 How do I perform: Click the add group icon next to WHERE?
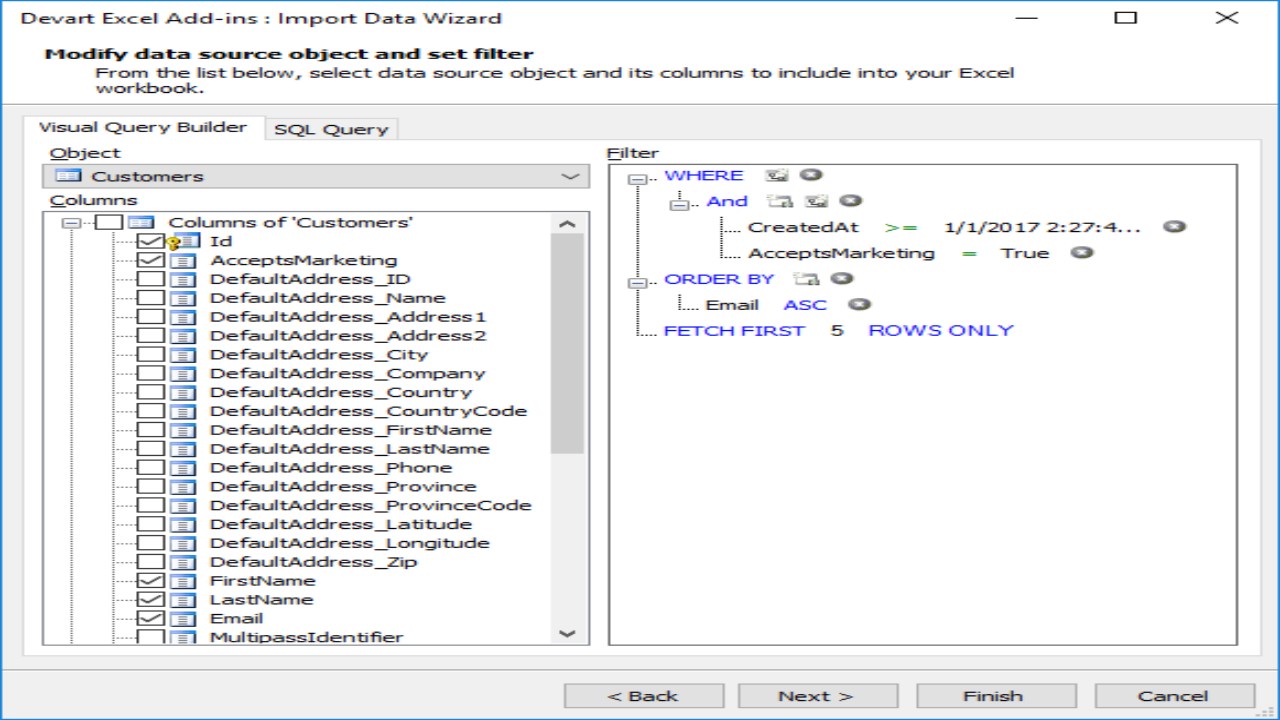click(x=776, y=176)
